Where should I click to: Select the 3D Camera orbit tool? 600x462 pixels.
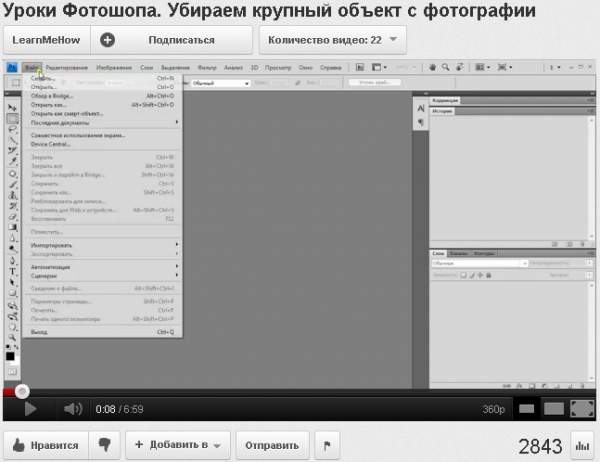[12, 316]
